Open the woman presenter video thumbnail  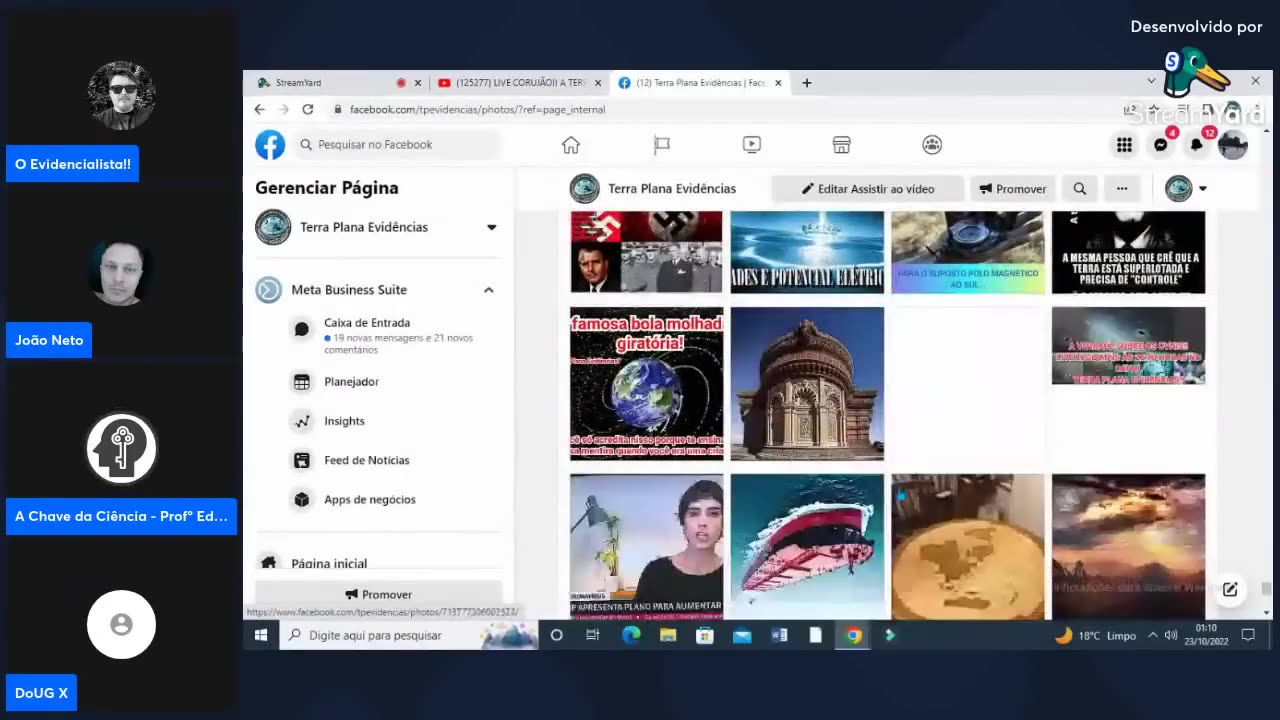[x=646, y=547]
